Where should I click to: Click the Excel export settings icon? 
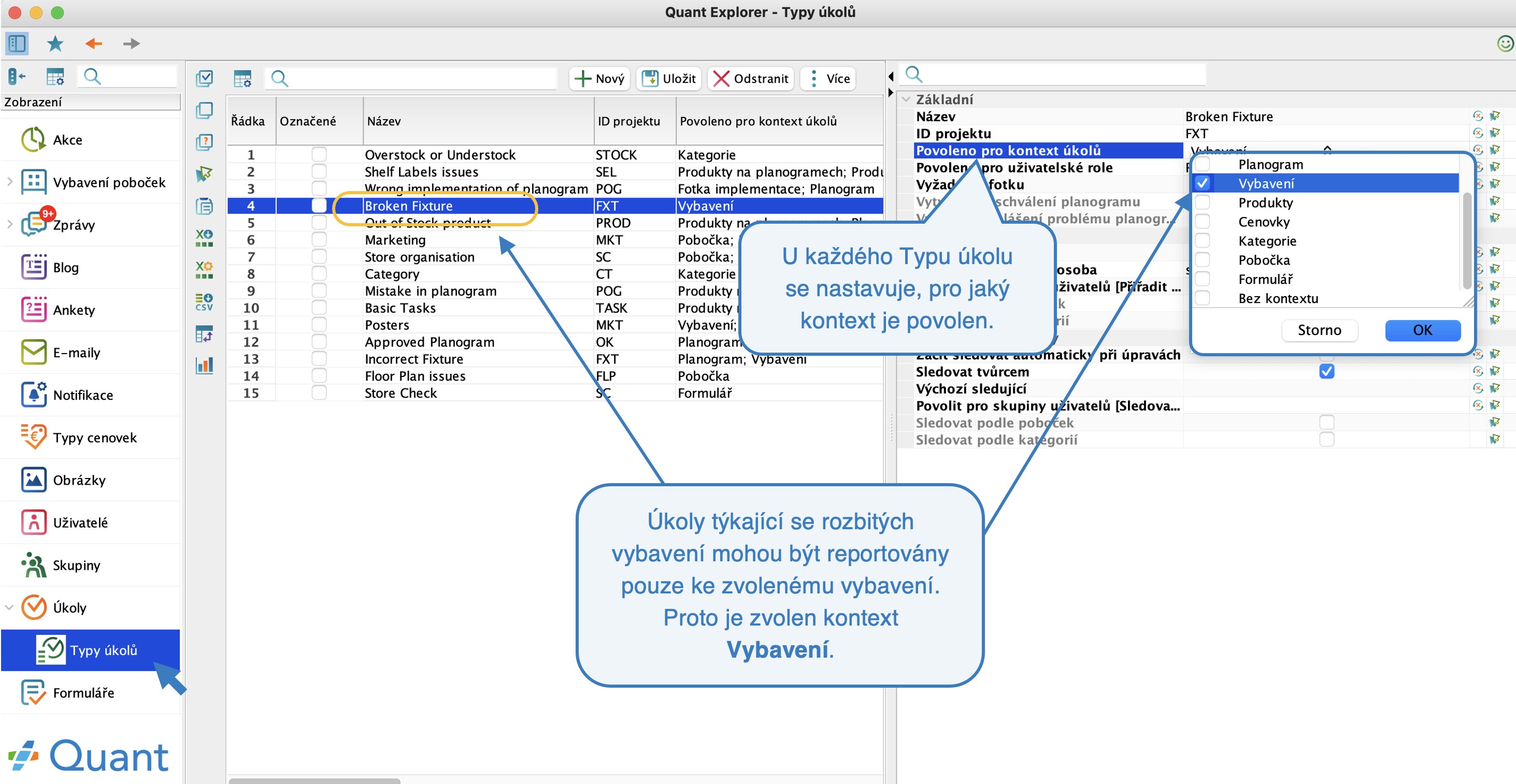pos(204,269)
